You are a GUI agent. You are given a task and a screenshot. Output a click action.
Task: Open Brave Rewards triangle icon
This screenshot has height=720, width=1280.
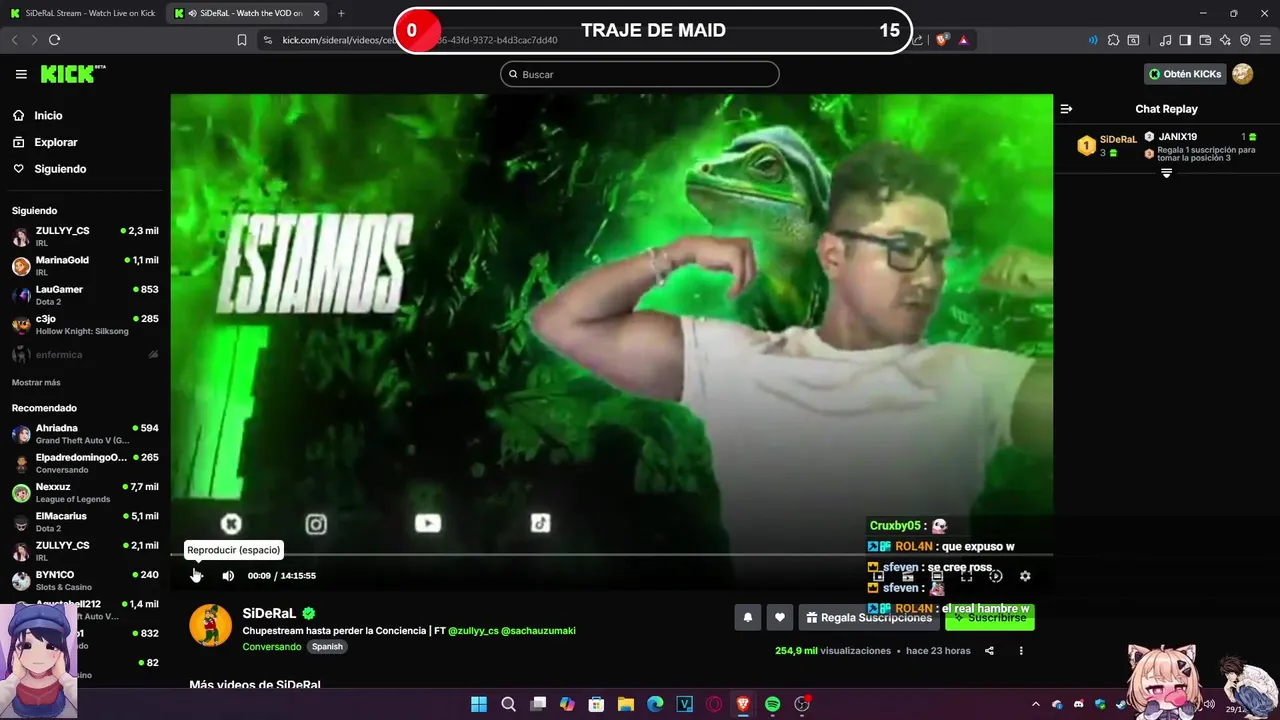964,40
